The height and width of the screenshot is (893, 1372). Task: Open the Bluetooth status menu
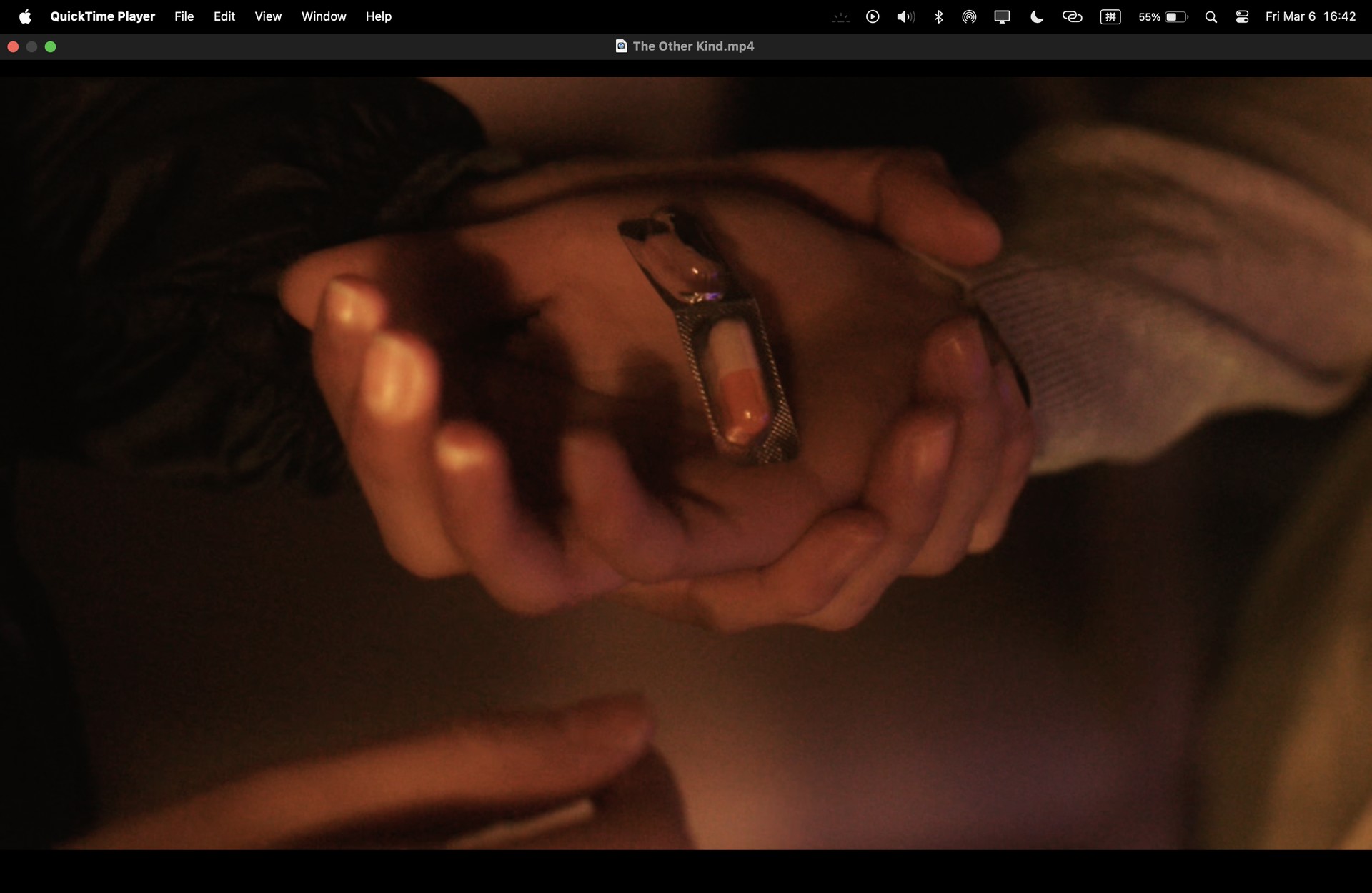939,16
